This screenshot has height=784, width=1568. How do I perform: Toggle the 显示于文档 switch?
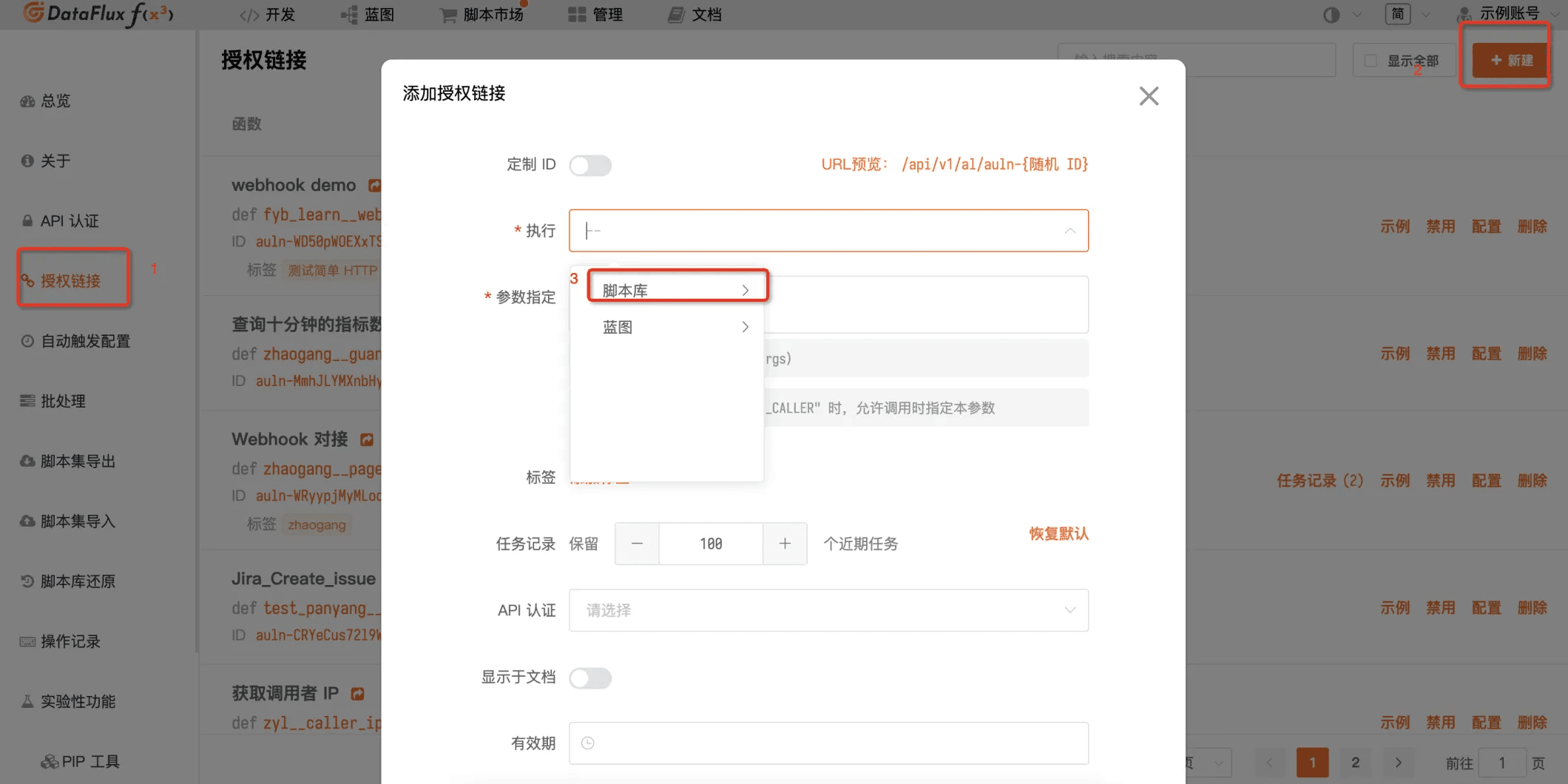[590, 677]
